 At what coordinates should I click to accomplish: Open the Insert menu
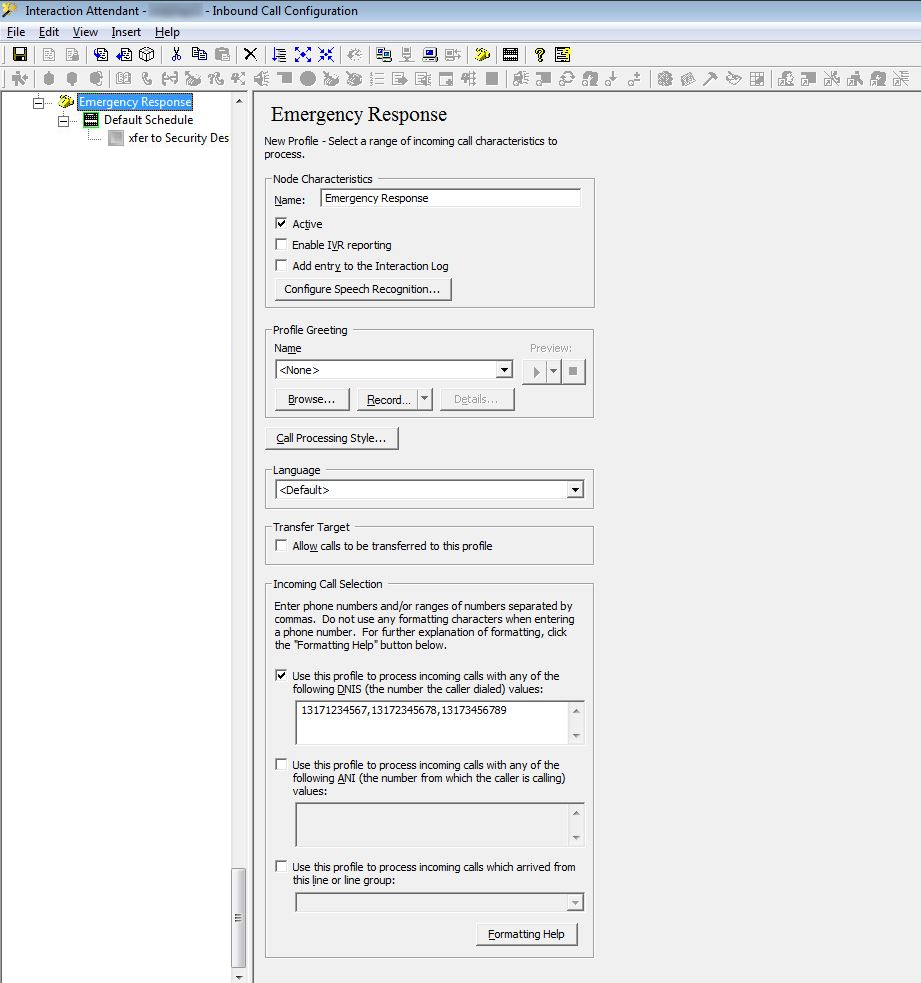click(x=126, y=32)
